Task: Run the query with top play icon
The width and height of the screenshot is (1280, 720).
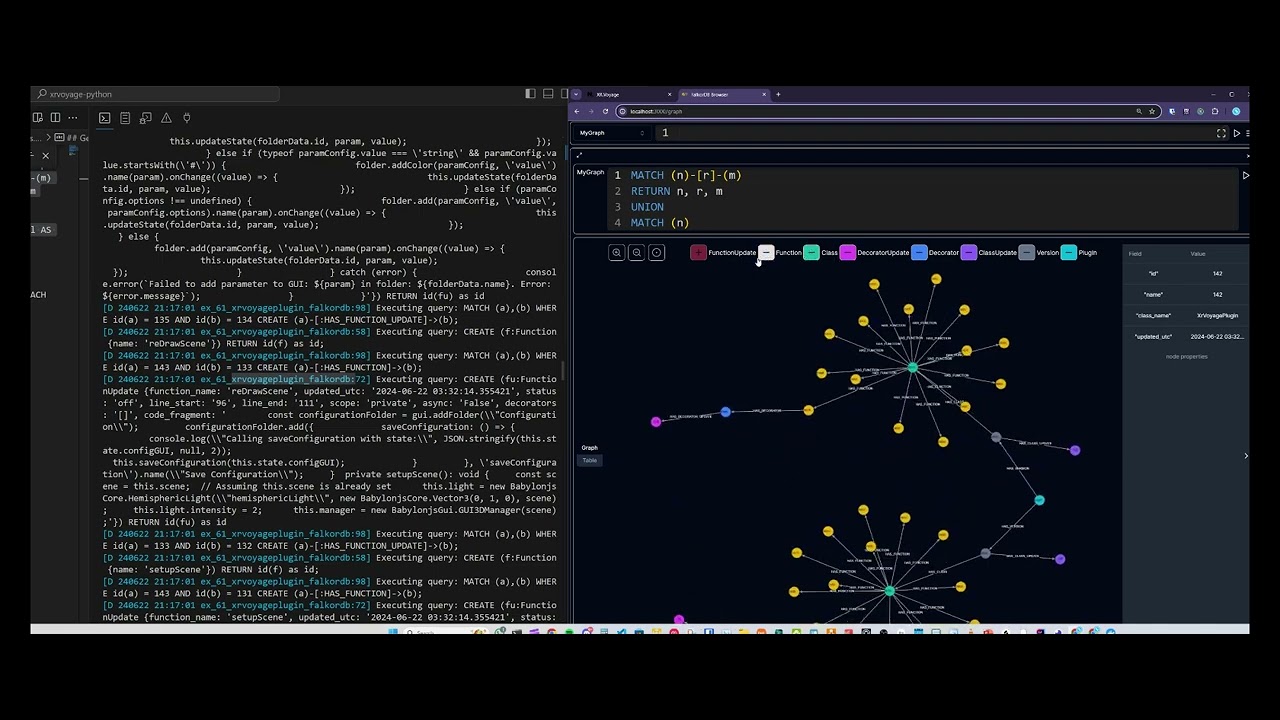Action: point(1237,133)
